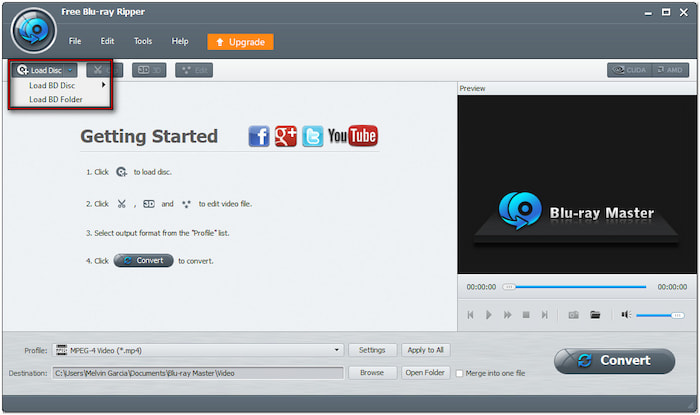Click the Destination path text field
Viewport: 700px width, 415px height.
[x=197, y=373]
